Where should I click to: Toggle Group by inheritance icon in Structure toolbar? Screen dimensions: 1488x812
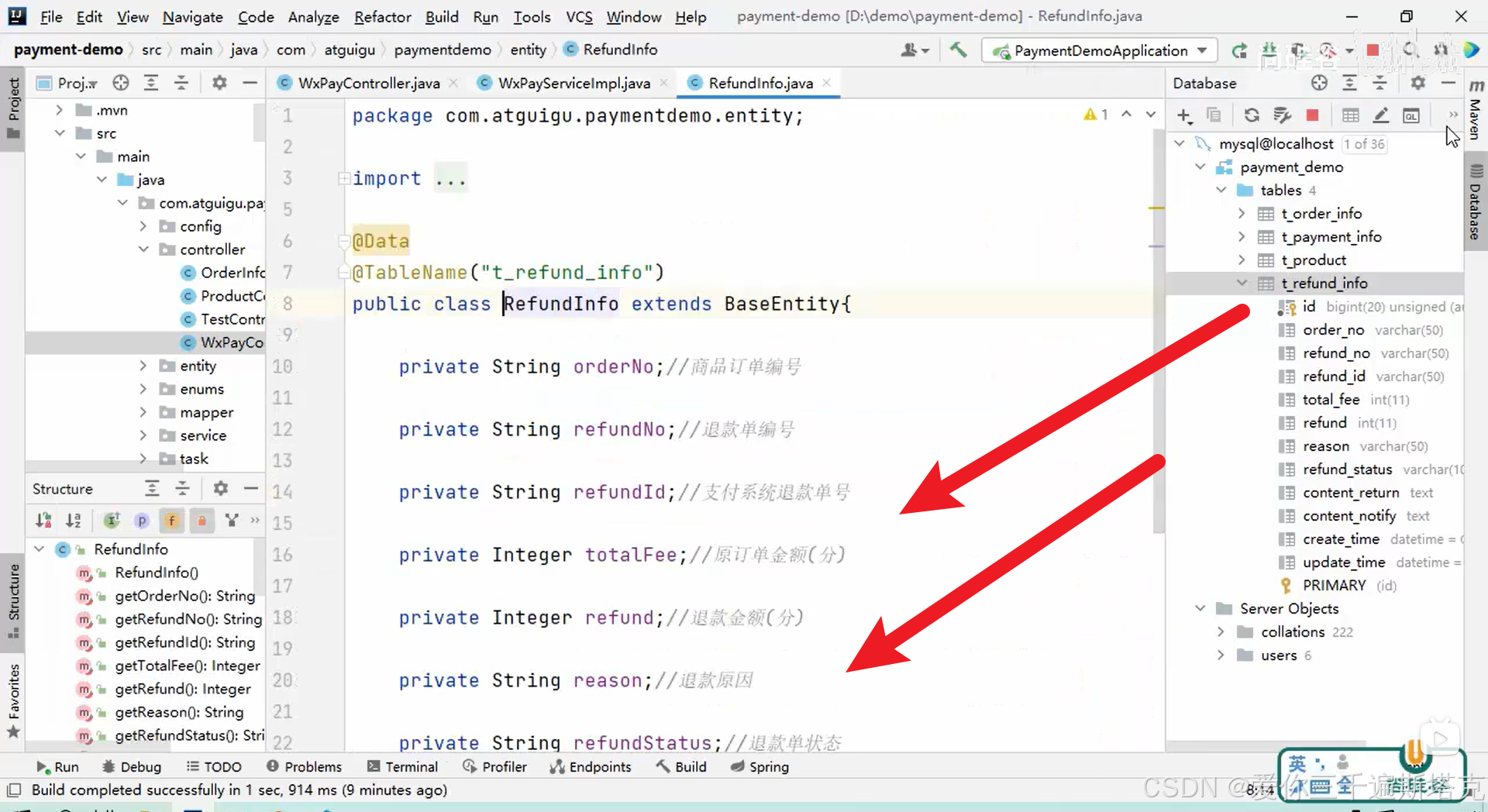pos(231,521)
